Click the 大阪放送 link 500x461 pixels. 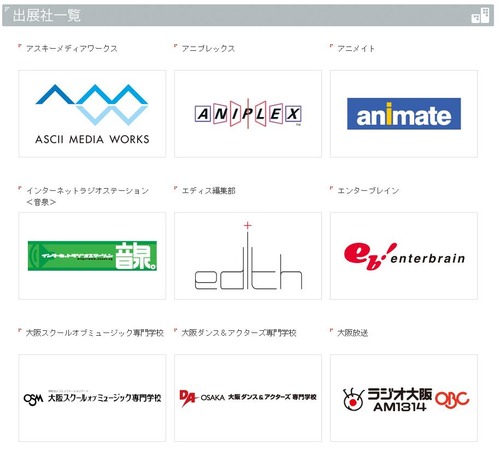tap(353, 333)
